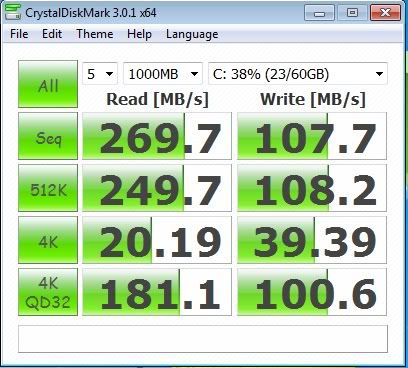Open the 1000MB test size dropdown
Screen dimensions: 408x368
point(163,74)
